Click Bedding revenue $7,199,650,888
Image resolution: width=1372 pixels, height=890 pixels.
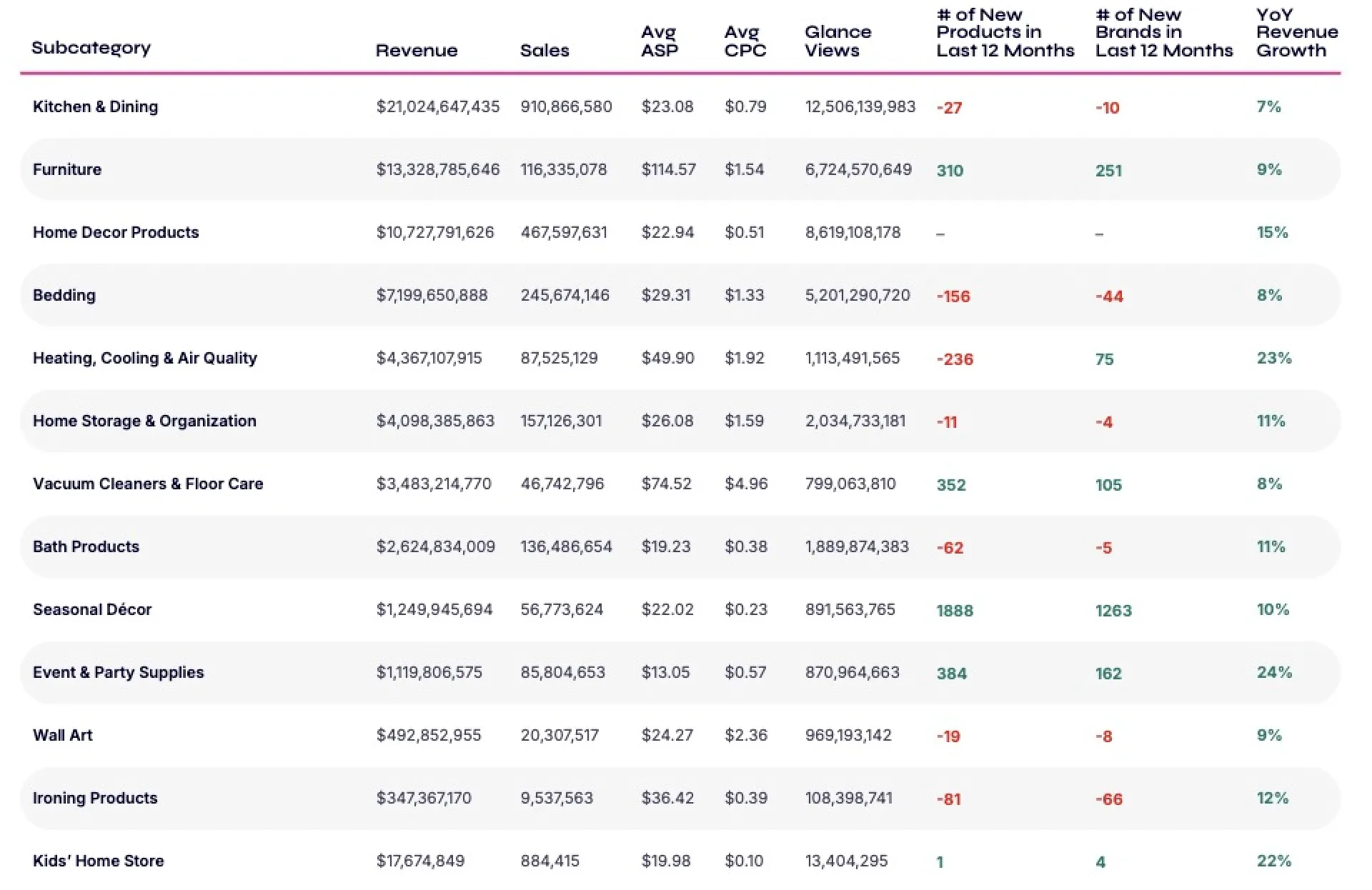coord(432,295)
